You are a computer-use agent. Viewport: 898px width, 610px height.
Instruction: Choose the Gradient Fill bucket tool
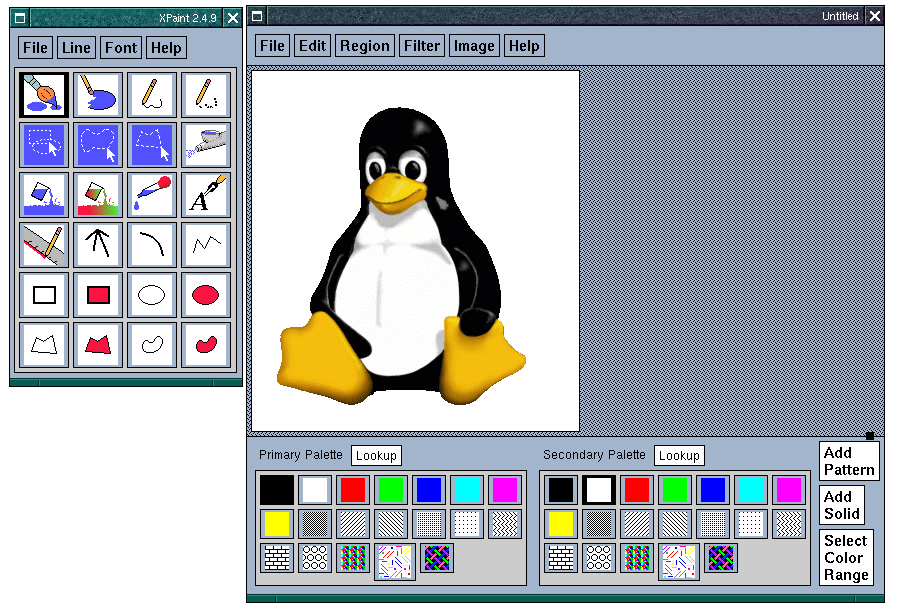(98, 195)
